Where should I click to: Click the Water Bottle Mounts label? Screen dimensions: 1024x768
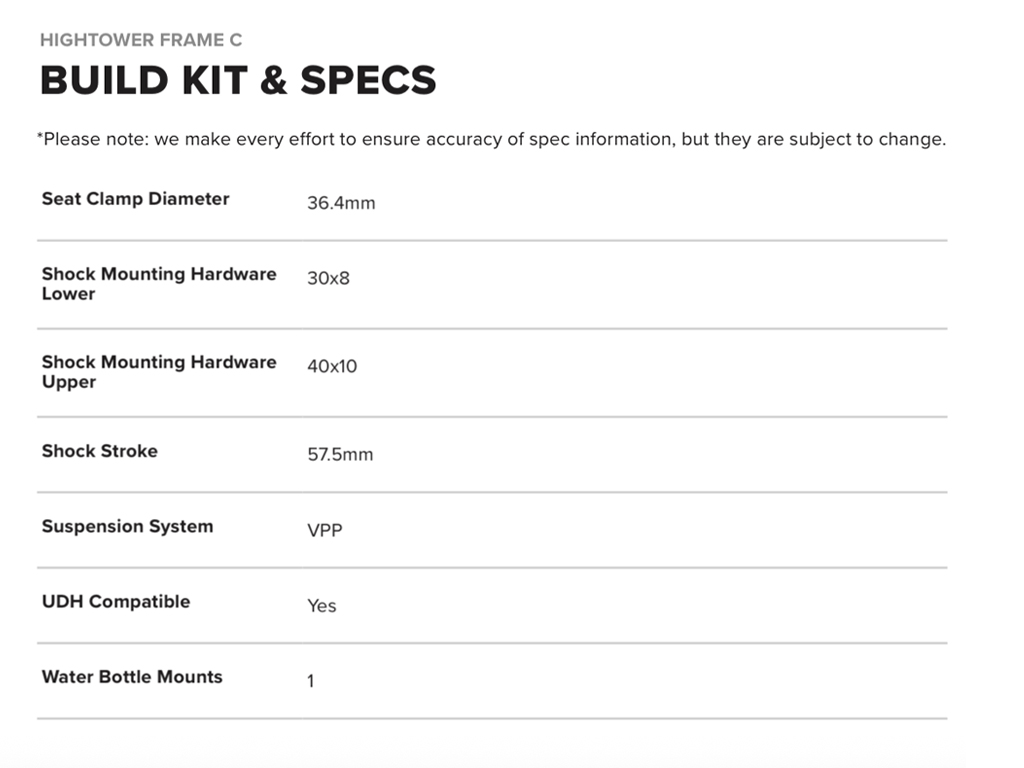pyautogui.click(x=132, y=677)
